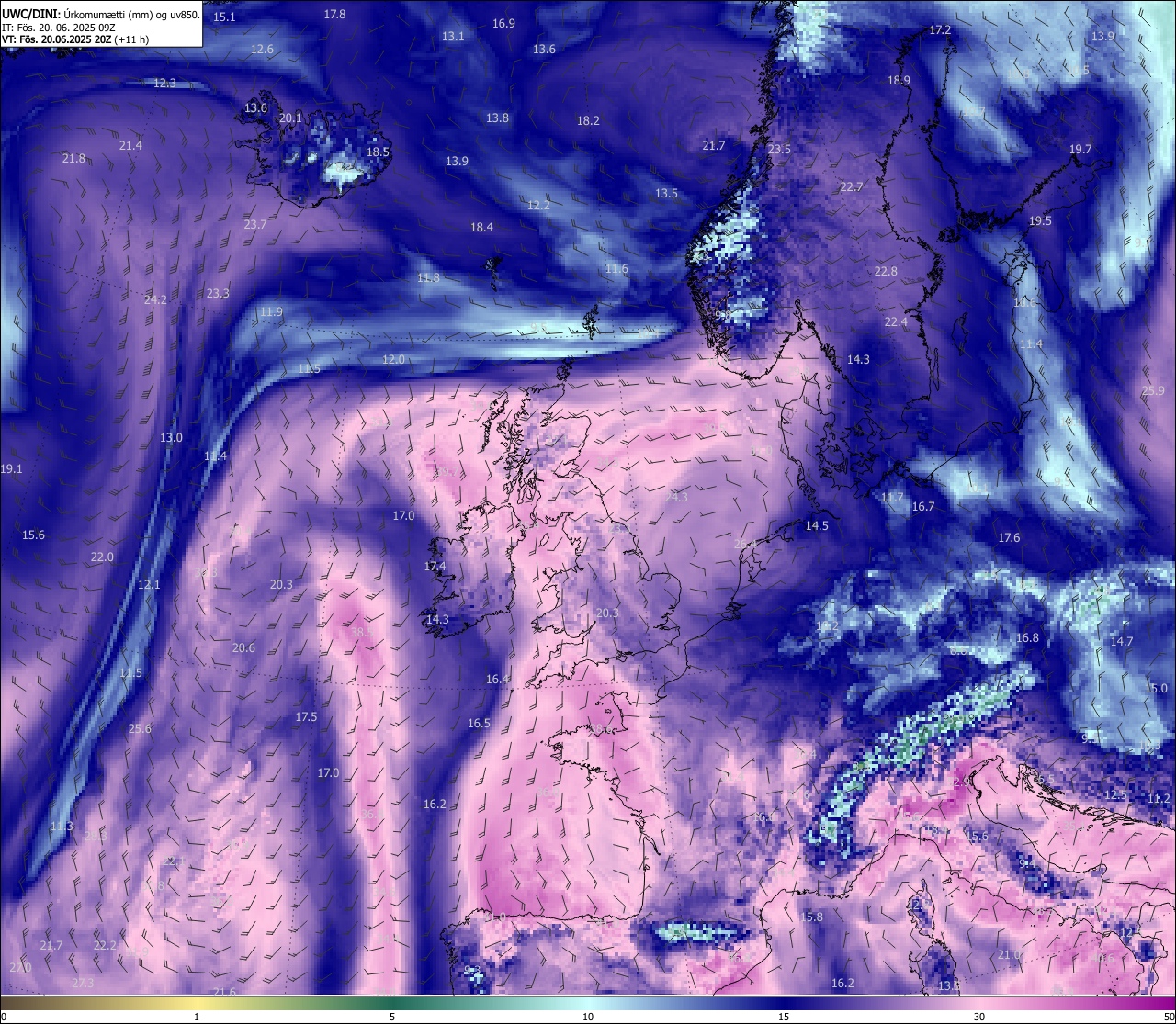Click the 23.7 value label
This screenshot has width=1176, height=1024.
click(x=255, y=224)
